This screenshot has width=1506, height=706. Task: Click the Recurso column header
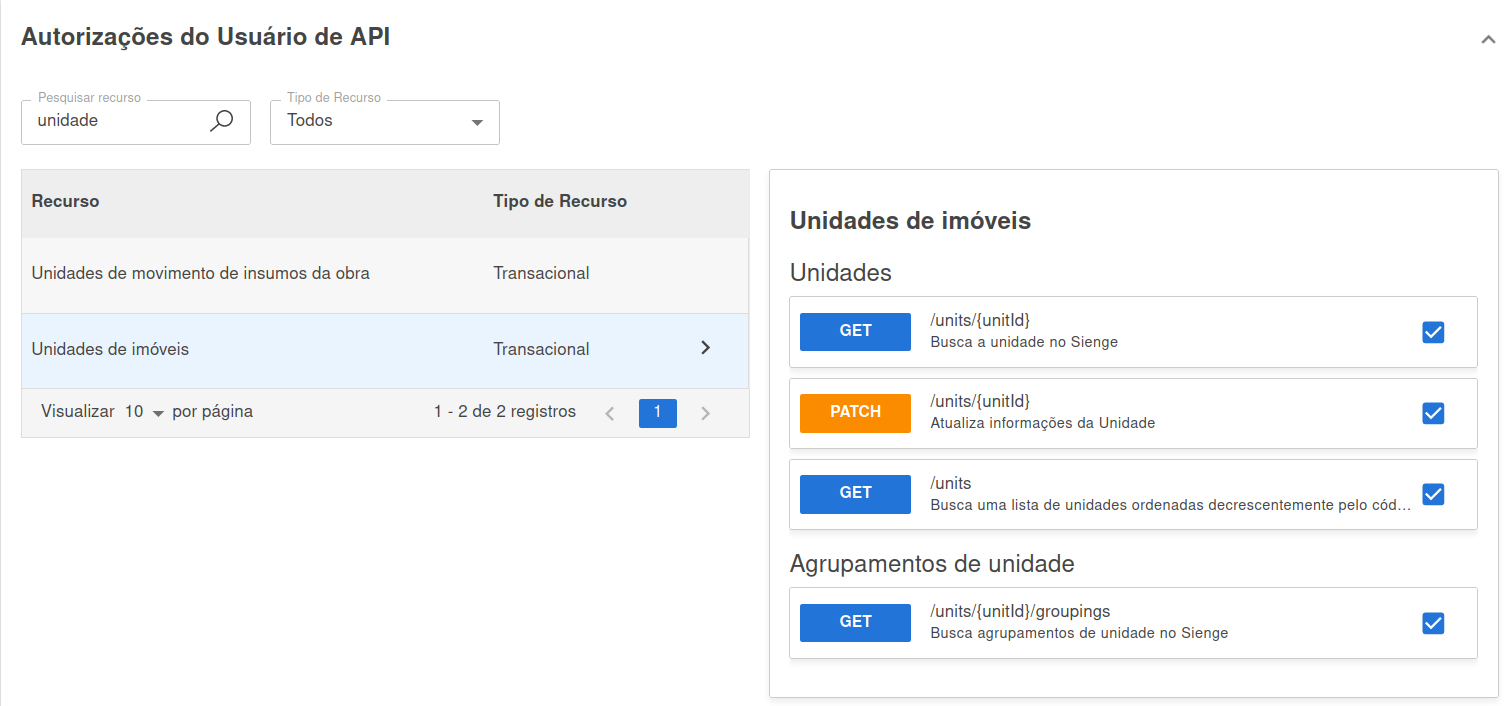65,201
